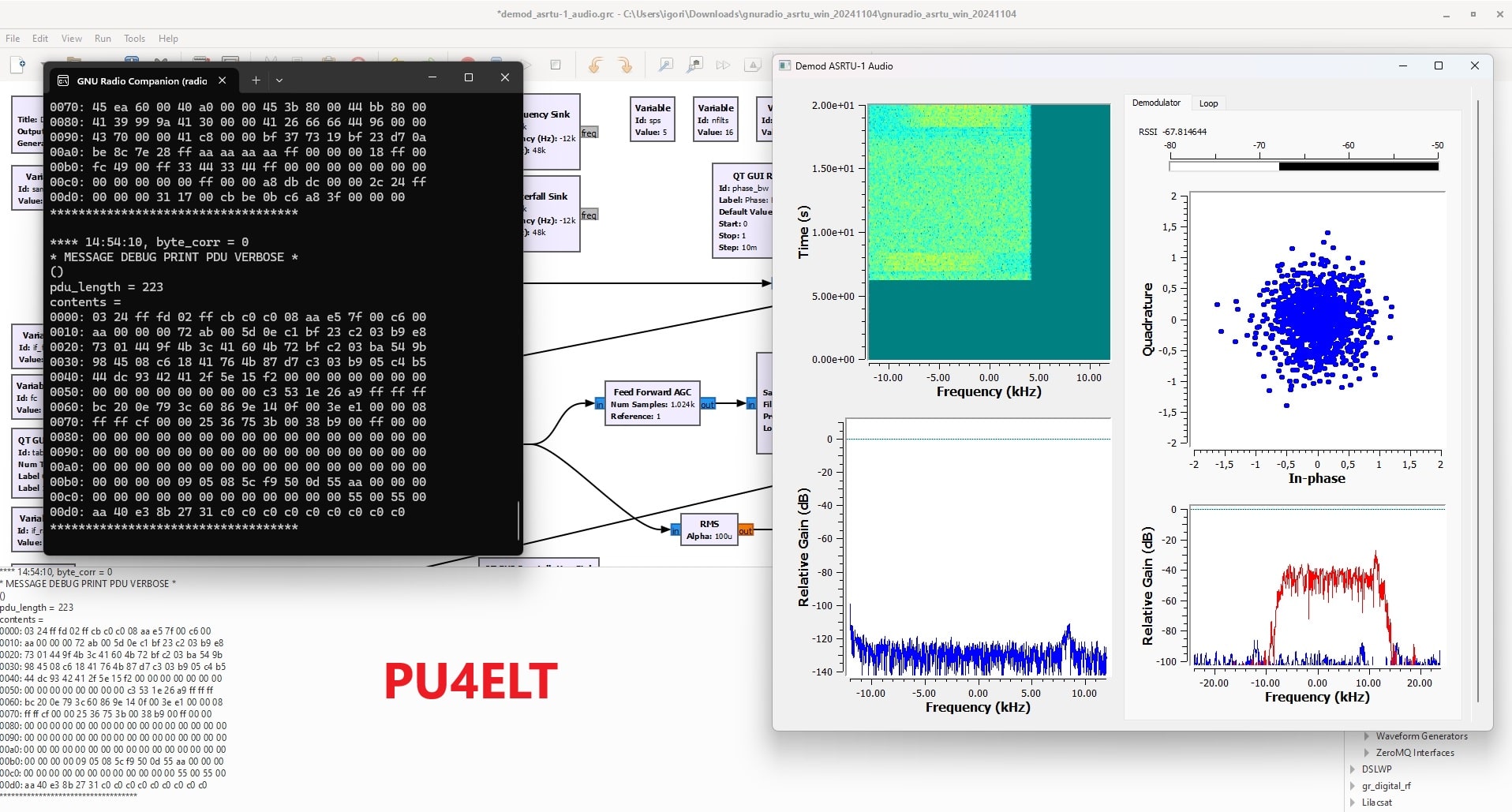
Task: Click the first magnifier icon in the toolbar
Action: click(666, 65)
